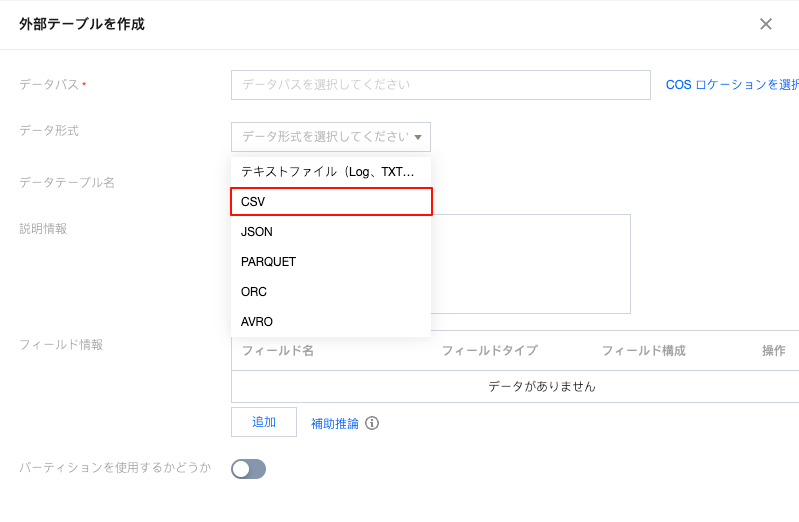Select the CSV format option

(x=331, y=202)
